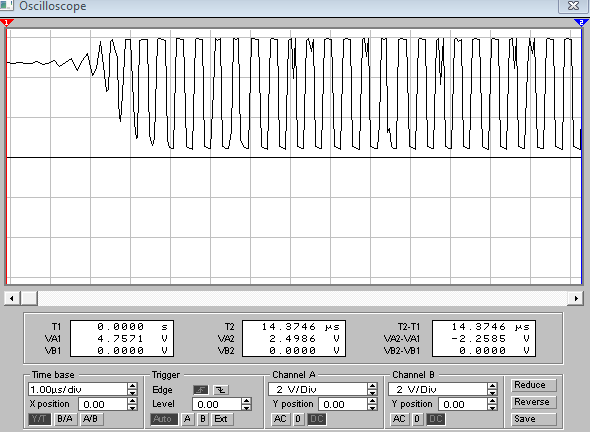Increase Channel A Y position
Image resolution: width=590 pixels, height=432 pixels.
[373, 401]
